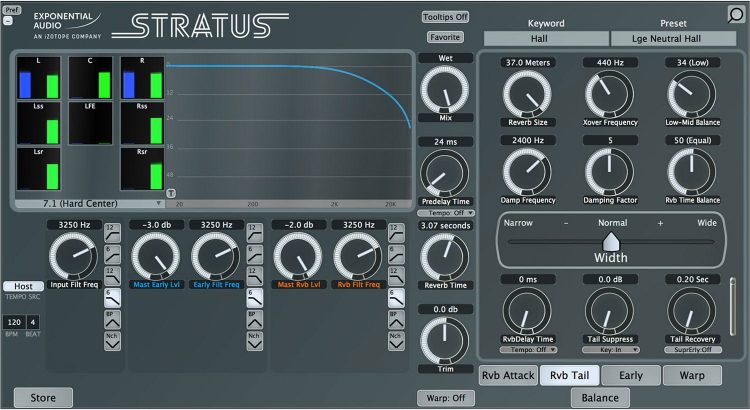Image resolution: width=750 pixels, height=410 pixels.
Task: Select 6 dB highpass for Early filter
Action: point(254,255)
